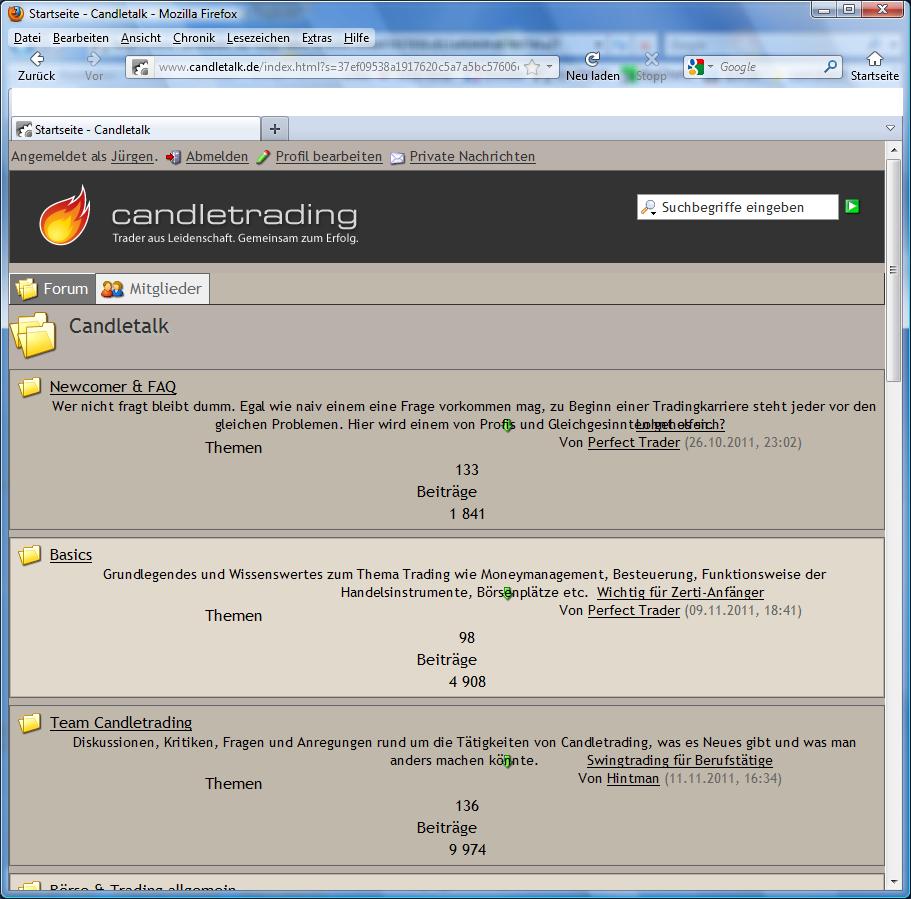The width and height of the screenshot is (911, 899).
Task: Open the Bearbeiten menu
Action: [x=81, y=38]
